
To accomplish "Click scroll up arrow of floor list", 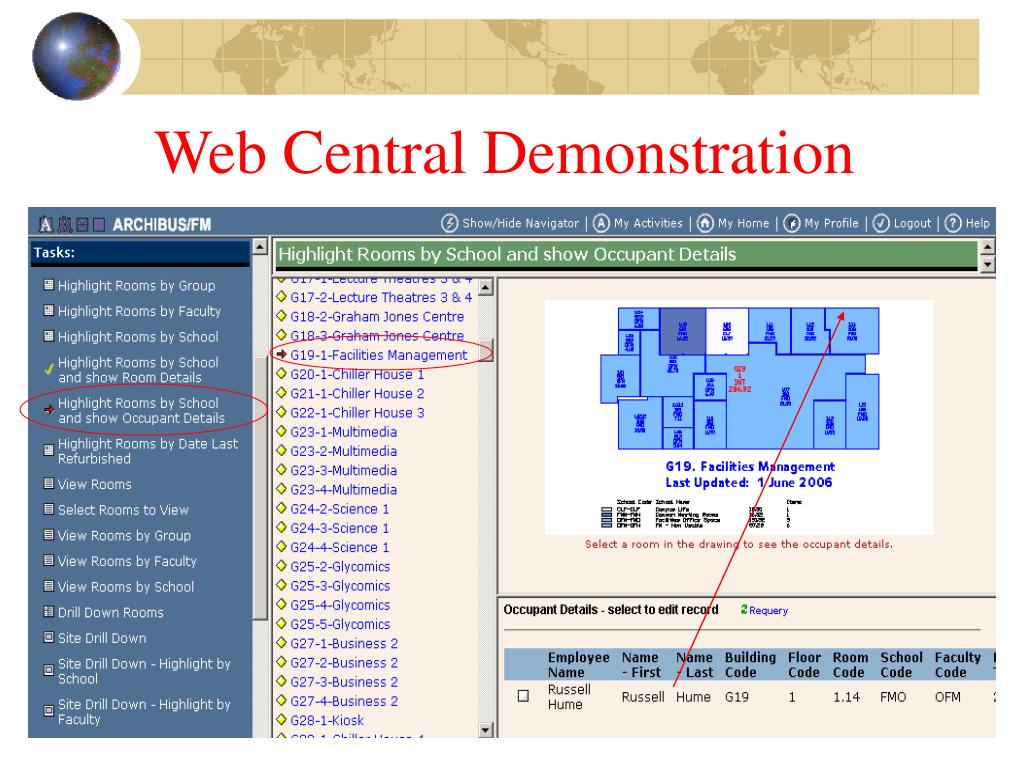I will [485, 287].
